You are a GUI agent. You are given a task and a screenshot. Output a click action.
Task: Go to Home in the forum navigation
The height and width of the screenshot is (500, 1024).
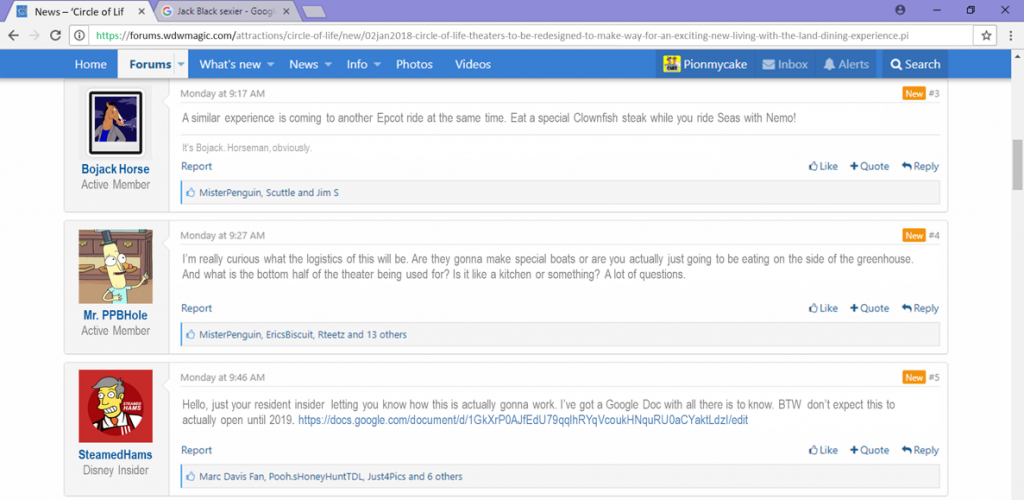click(x=91, y=64)
